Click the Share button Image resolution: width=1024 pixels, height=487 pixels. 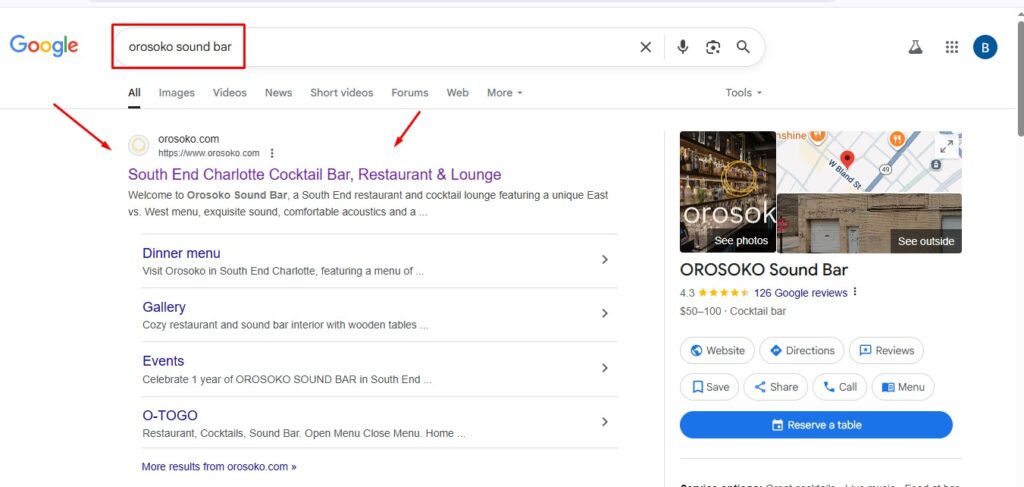point(776,387)
